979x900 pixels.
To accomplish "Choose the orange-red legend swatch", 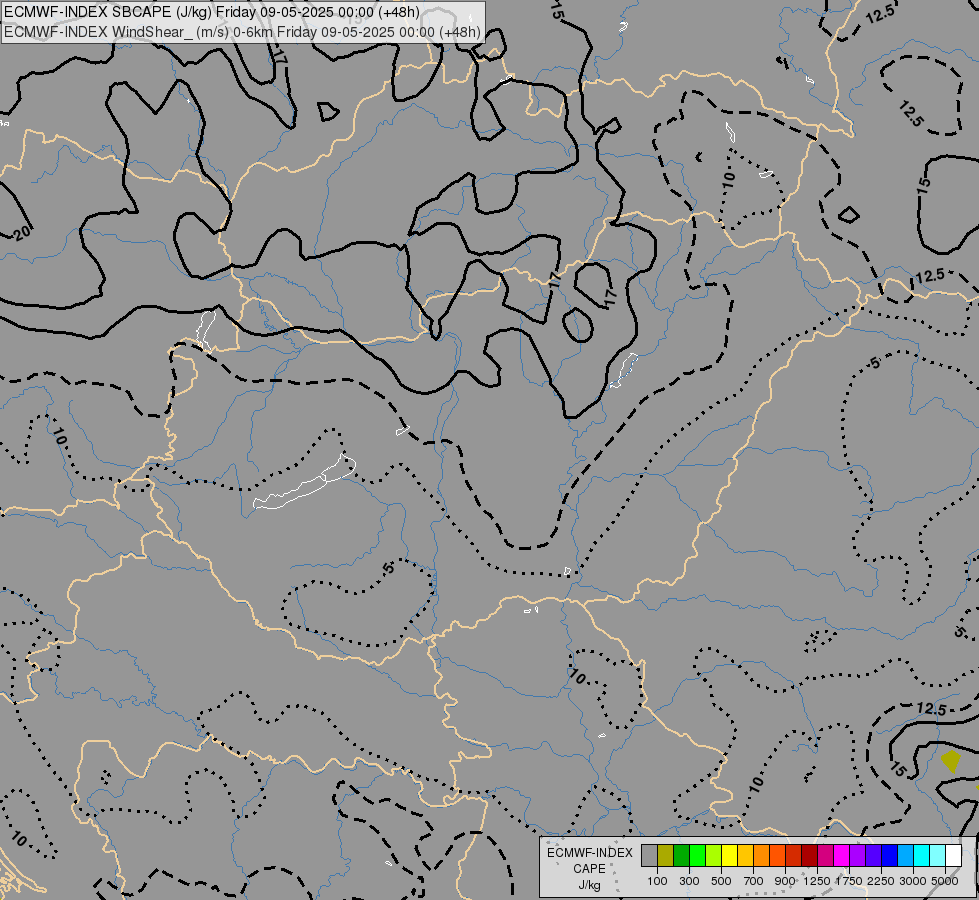I will 777,856.
